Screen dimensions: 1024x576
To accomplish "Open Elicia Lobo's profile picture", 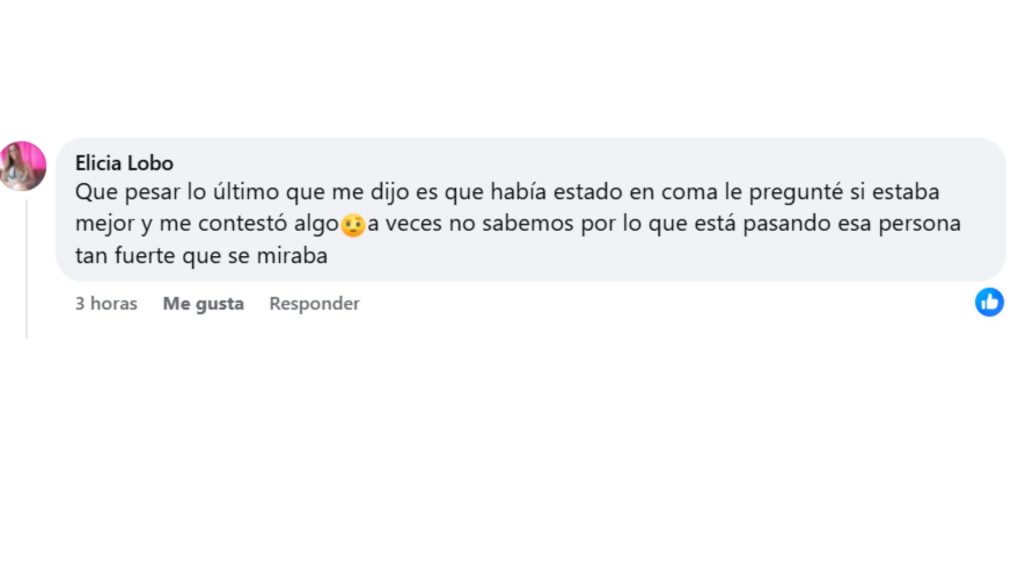I will (24, 167).
